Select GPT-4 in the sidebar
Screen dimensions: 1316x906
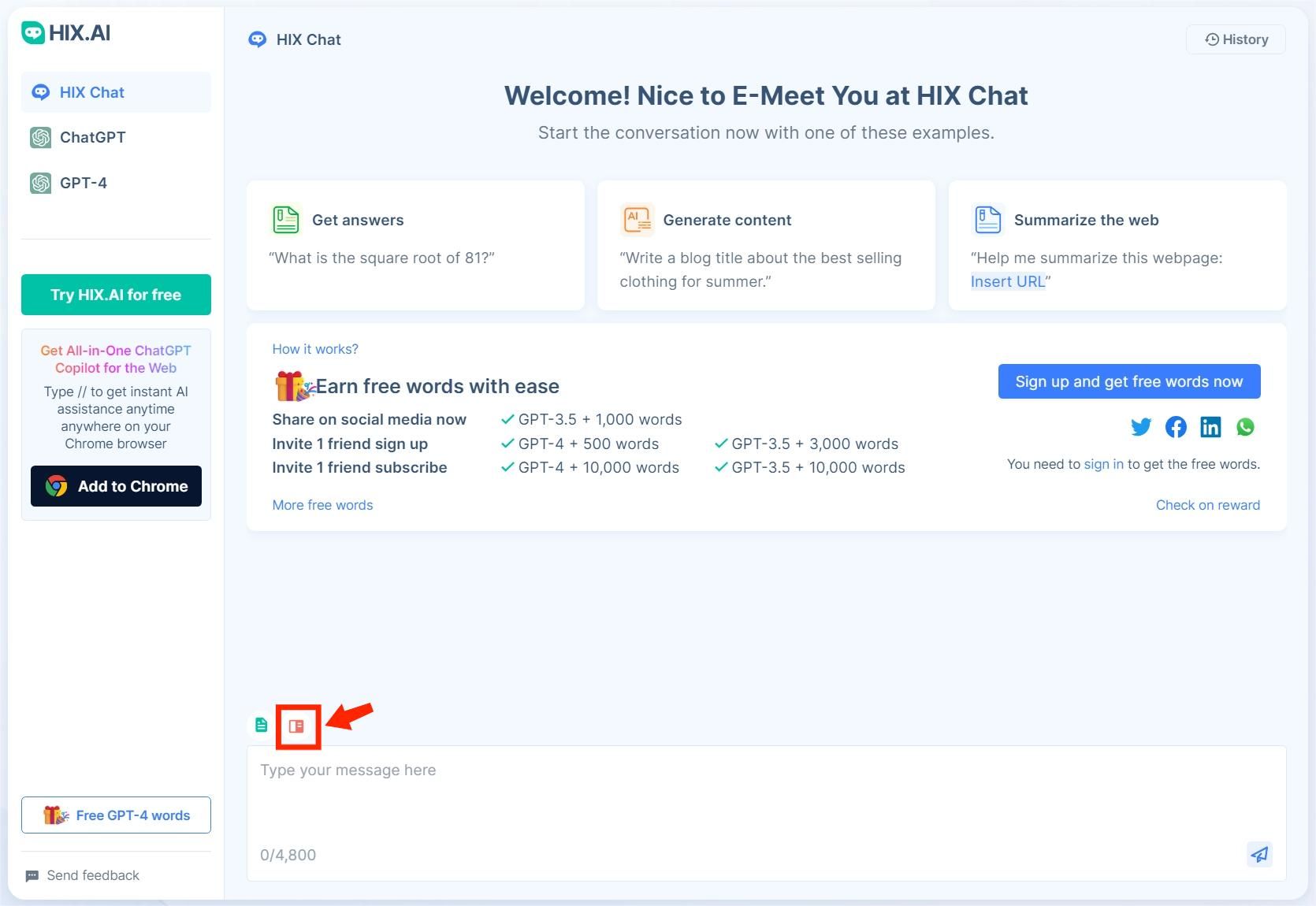(116, 183)
